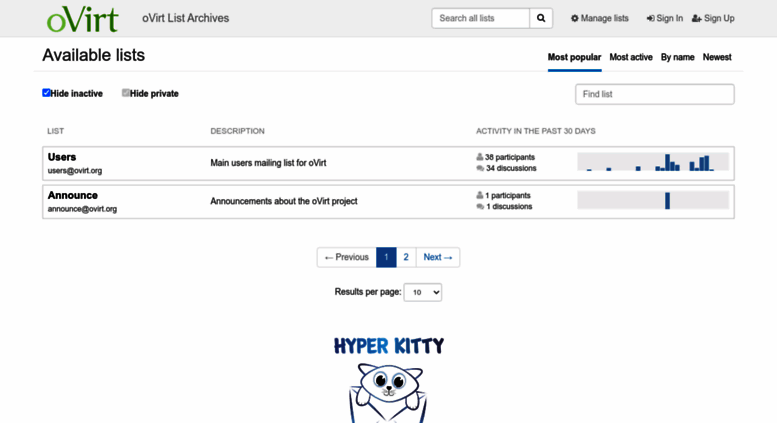Click the Sign In link

click(x=665, y=18)
